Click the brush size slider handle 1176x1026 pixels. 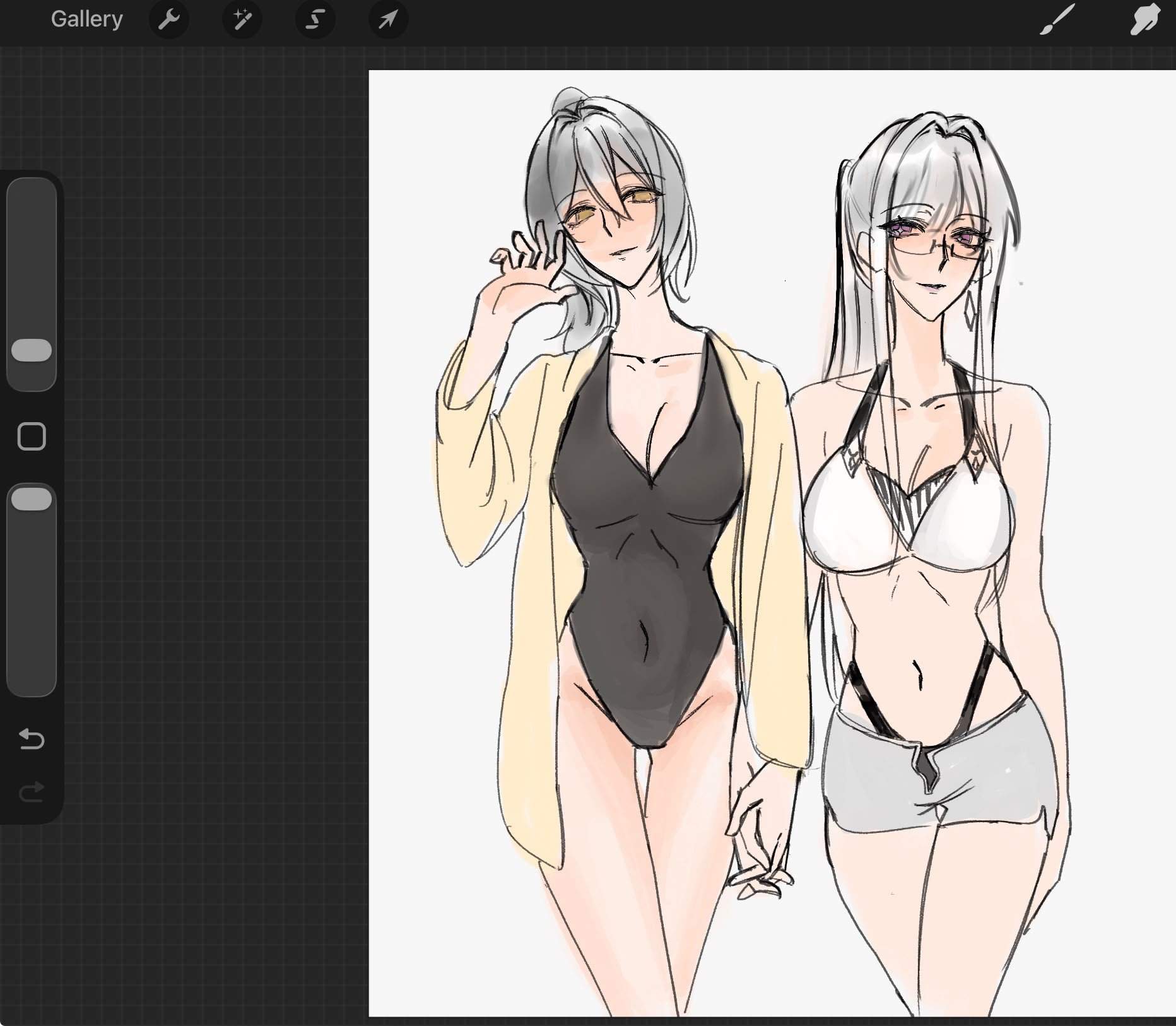click(x=32, y=350)
